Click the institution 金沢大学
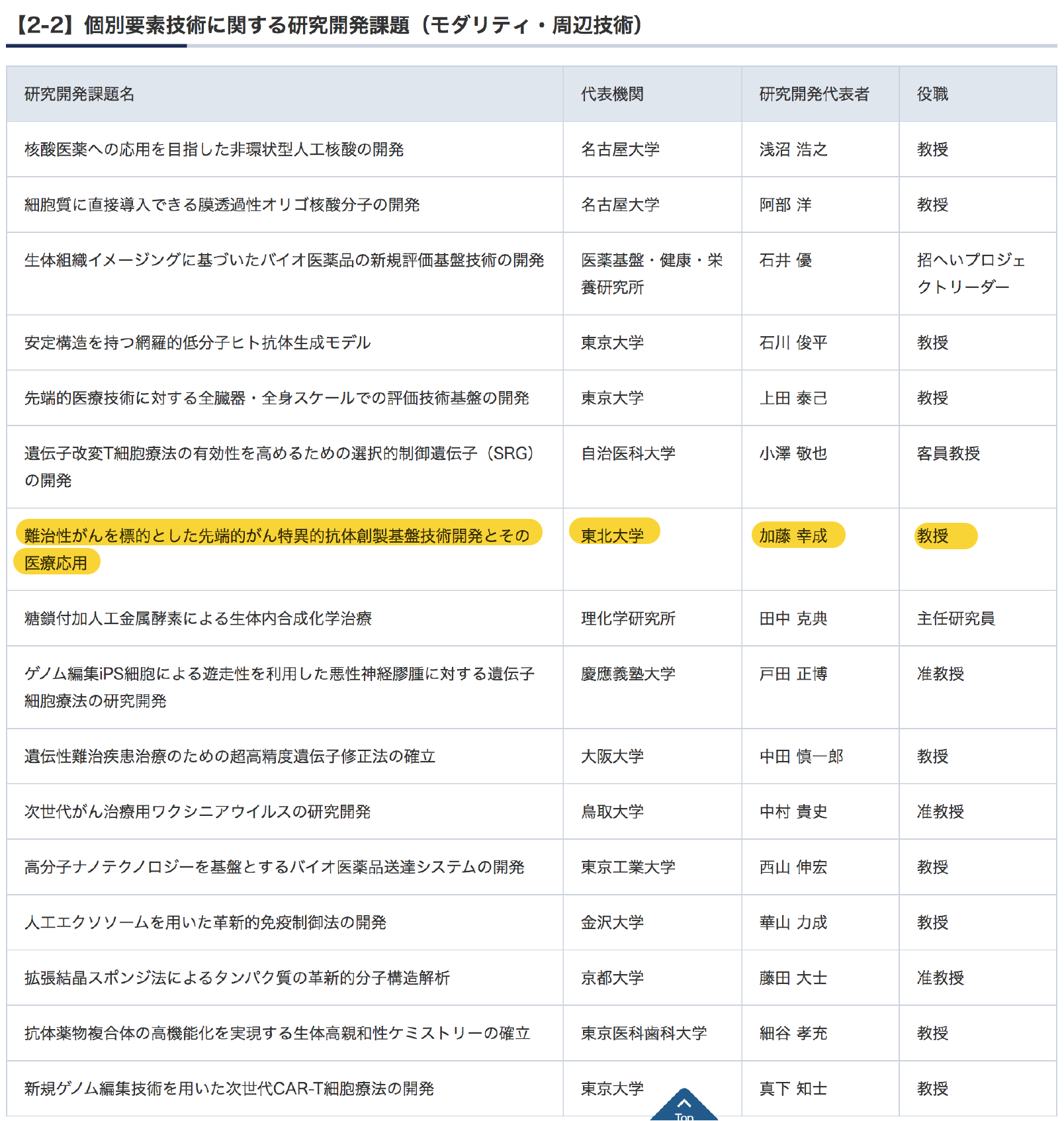1064x1121 pixels. [x=612, y=923]
